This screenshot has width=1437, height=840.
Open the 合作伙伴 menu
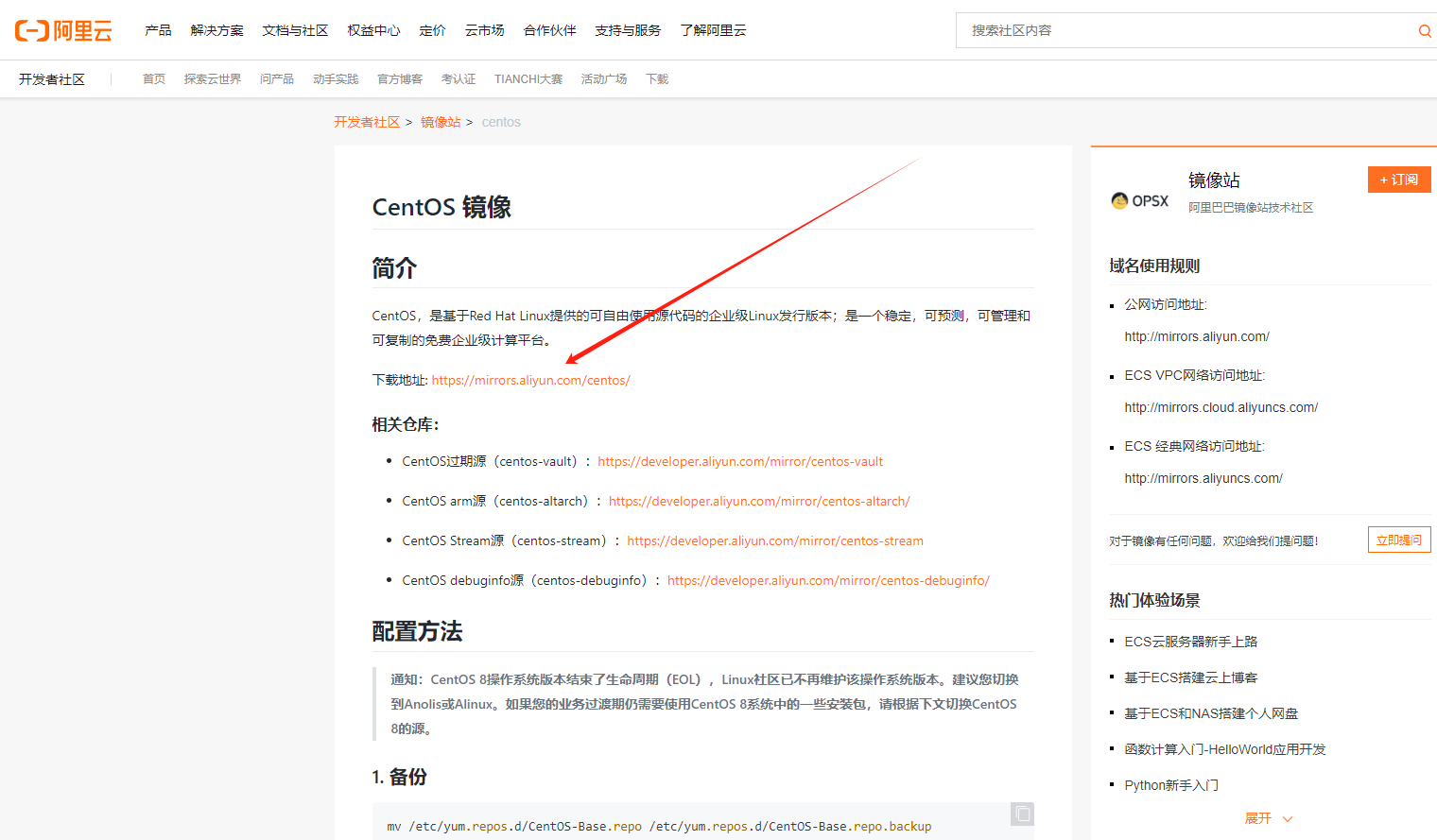[549, 30]
